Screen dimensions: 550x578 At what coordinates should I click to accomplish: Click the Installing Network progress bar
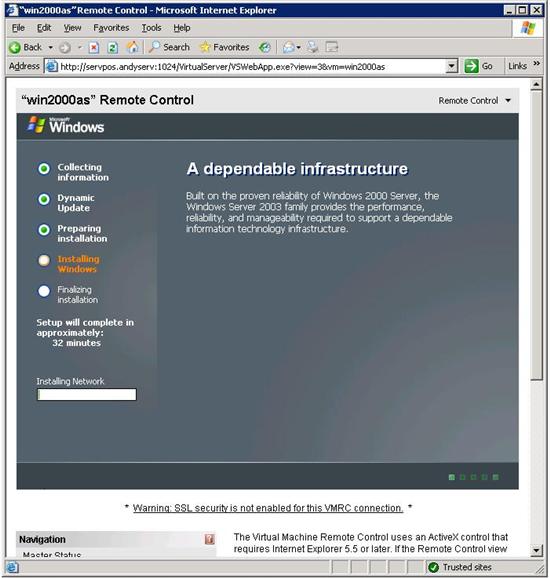click(87, 394)
